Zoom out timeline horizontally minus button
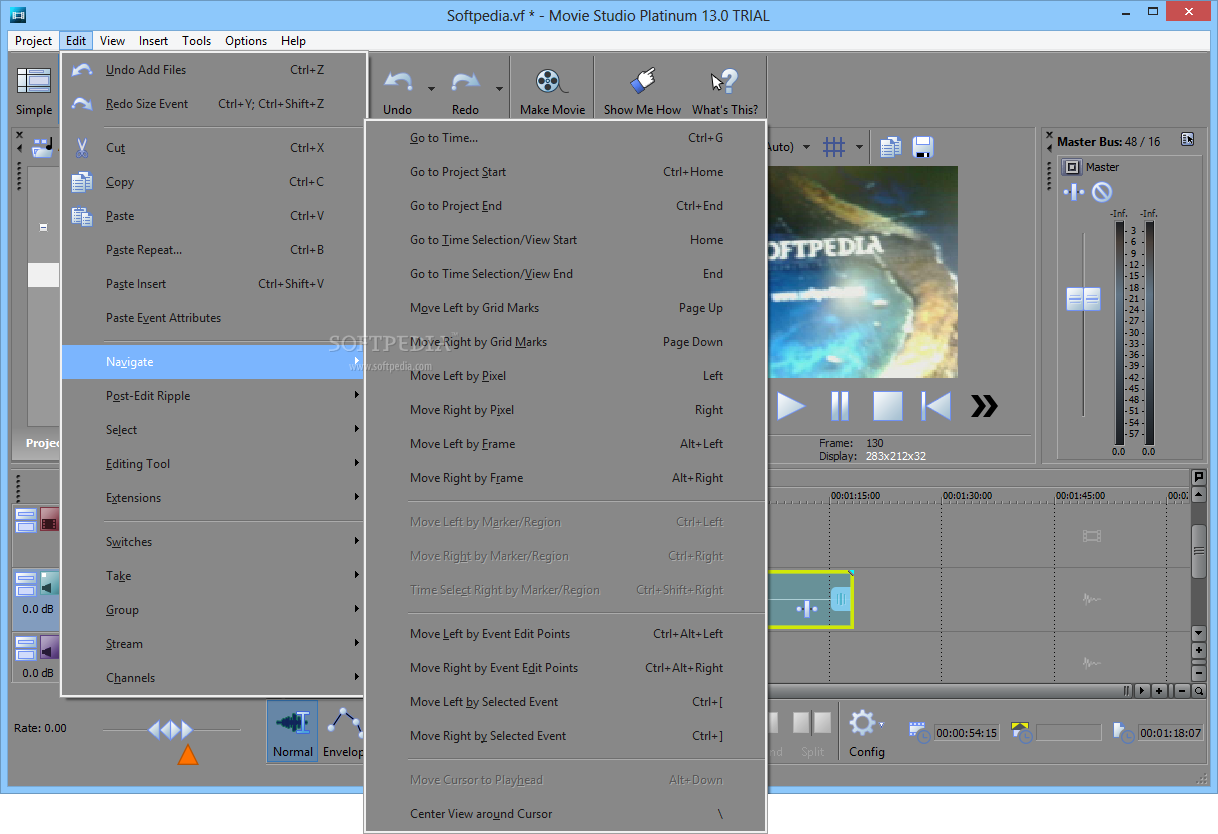Viewport: 1218px width, 834px height. 1182,690
